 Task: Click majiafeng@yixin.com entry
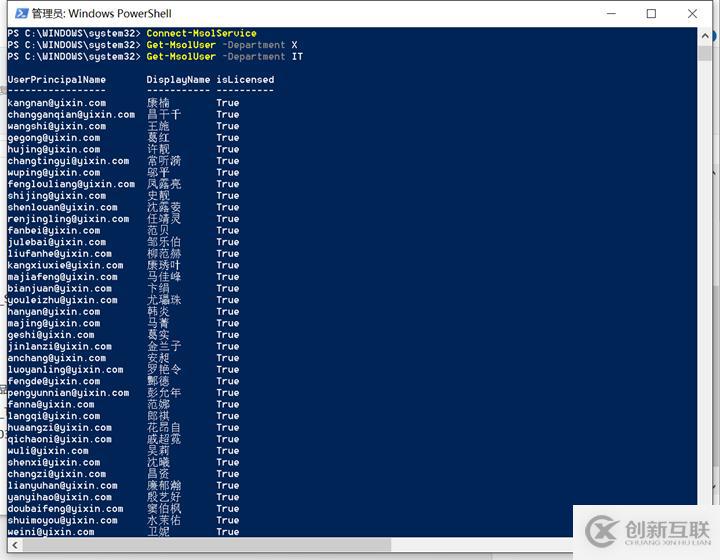click(x=62, y=277)
